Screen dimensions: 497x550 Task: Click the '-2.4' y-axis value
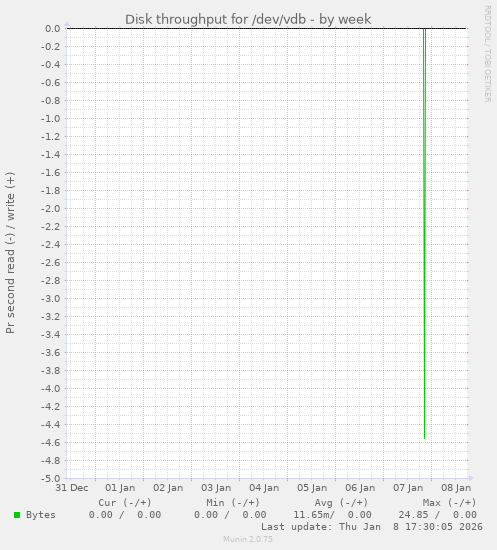click(51, 245)
